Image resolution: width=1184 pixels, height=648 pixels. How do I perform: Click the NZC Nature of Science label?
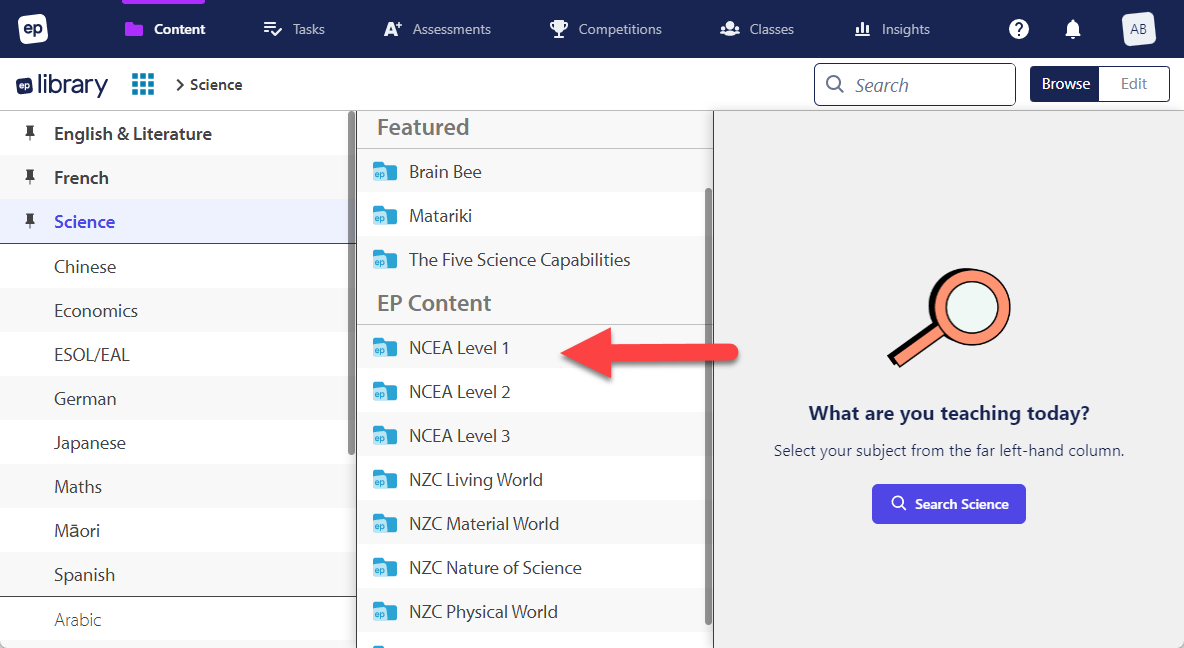click(495, 568)
